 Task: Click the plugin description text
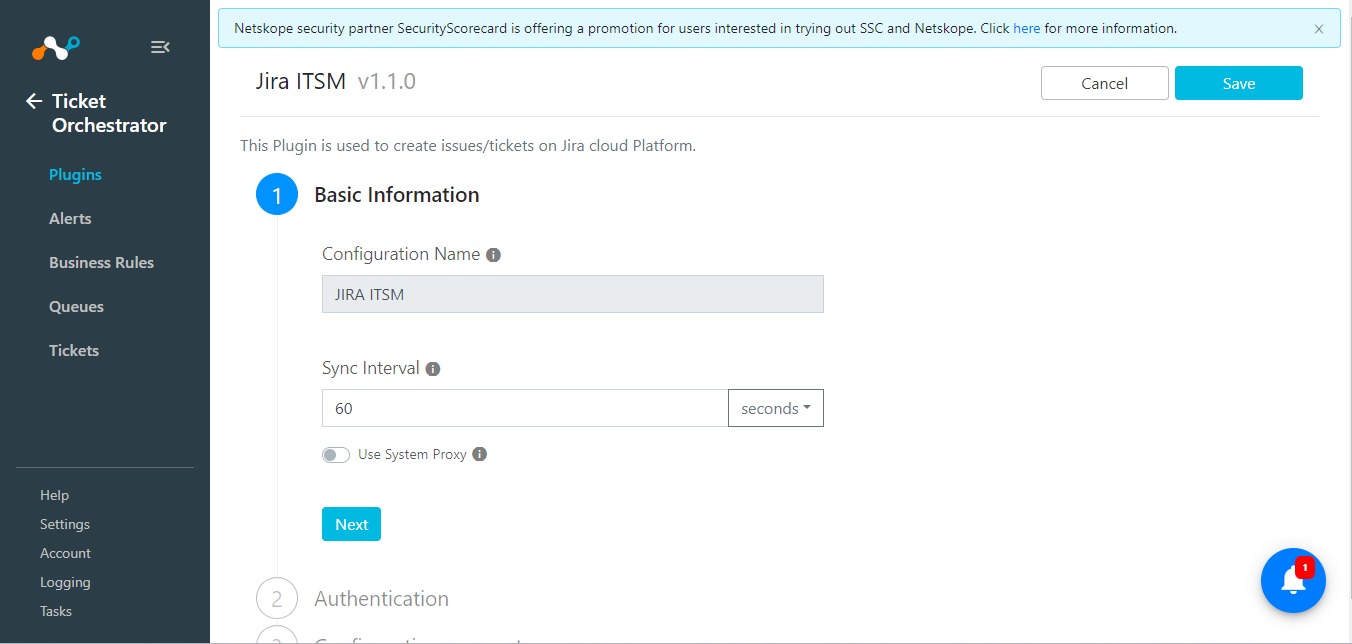[468, 146]
